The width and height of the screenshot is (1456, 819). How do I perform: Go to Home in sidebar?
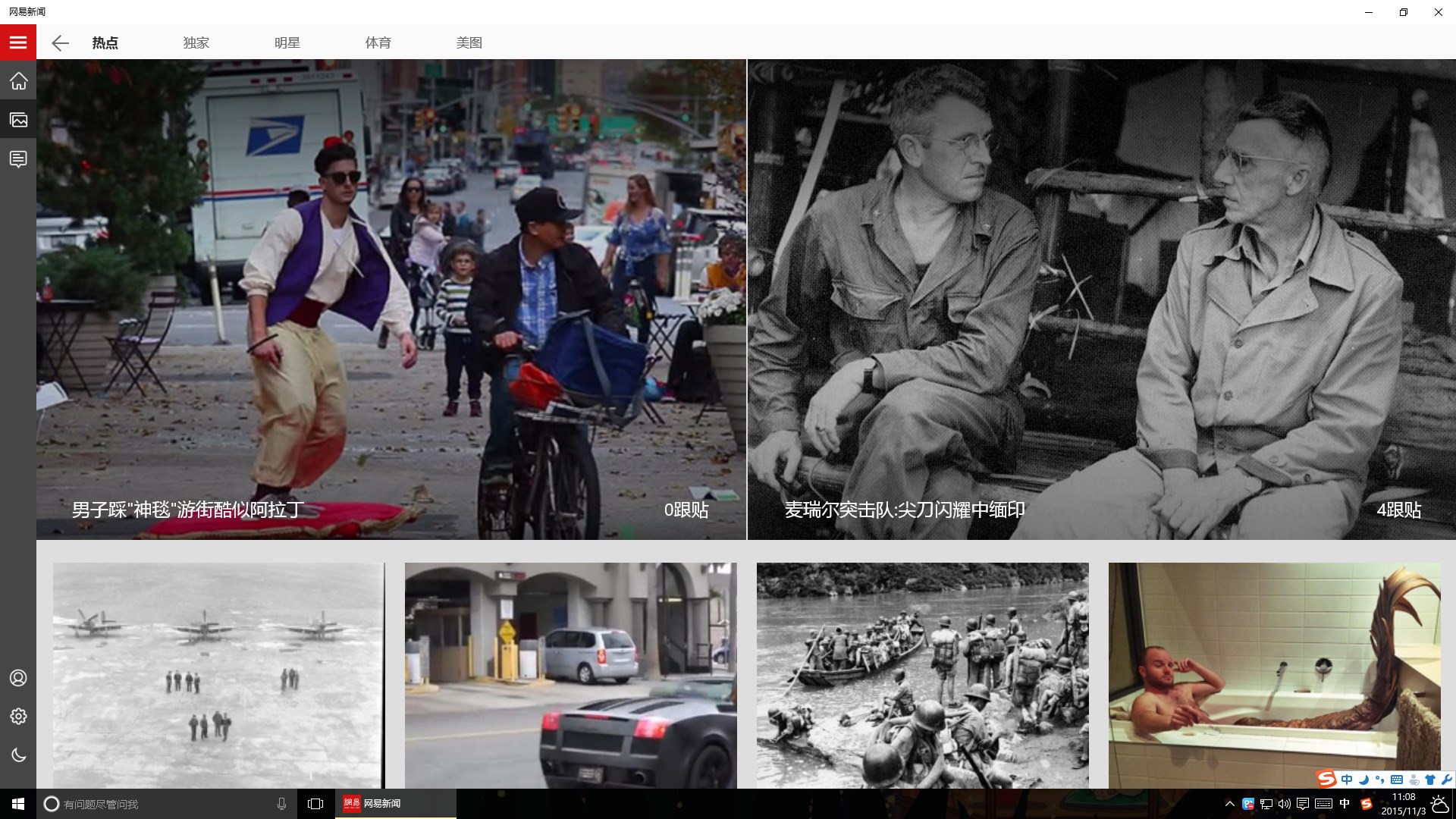(x=18, y=81)
